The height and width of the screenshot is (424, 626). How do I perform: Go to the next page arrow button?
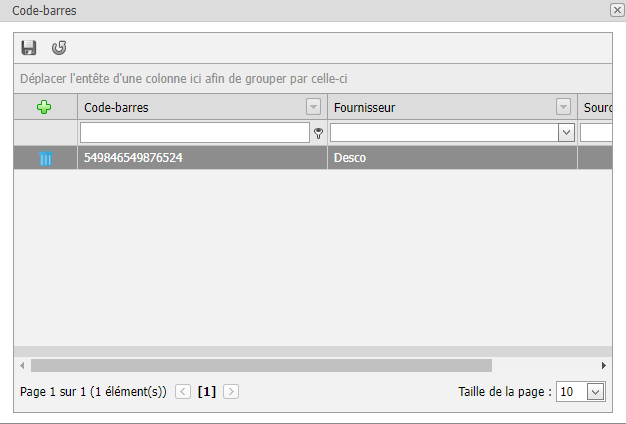231,392
